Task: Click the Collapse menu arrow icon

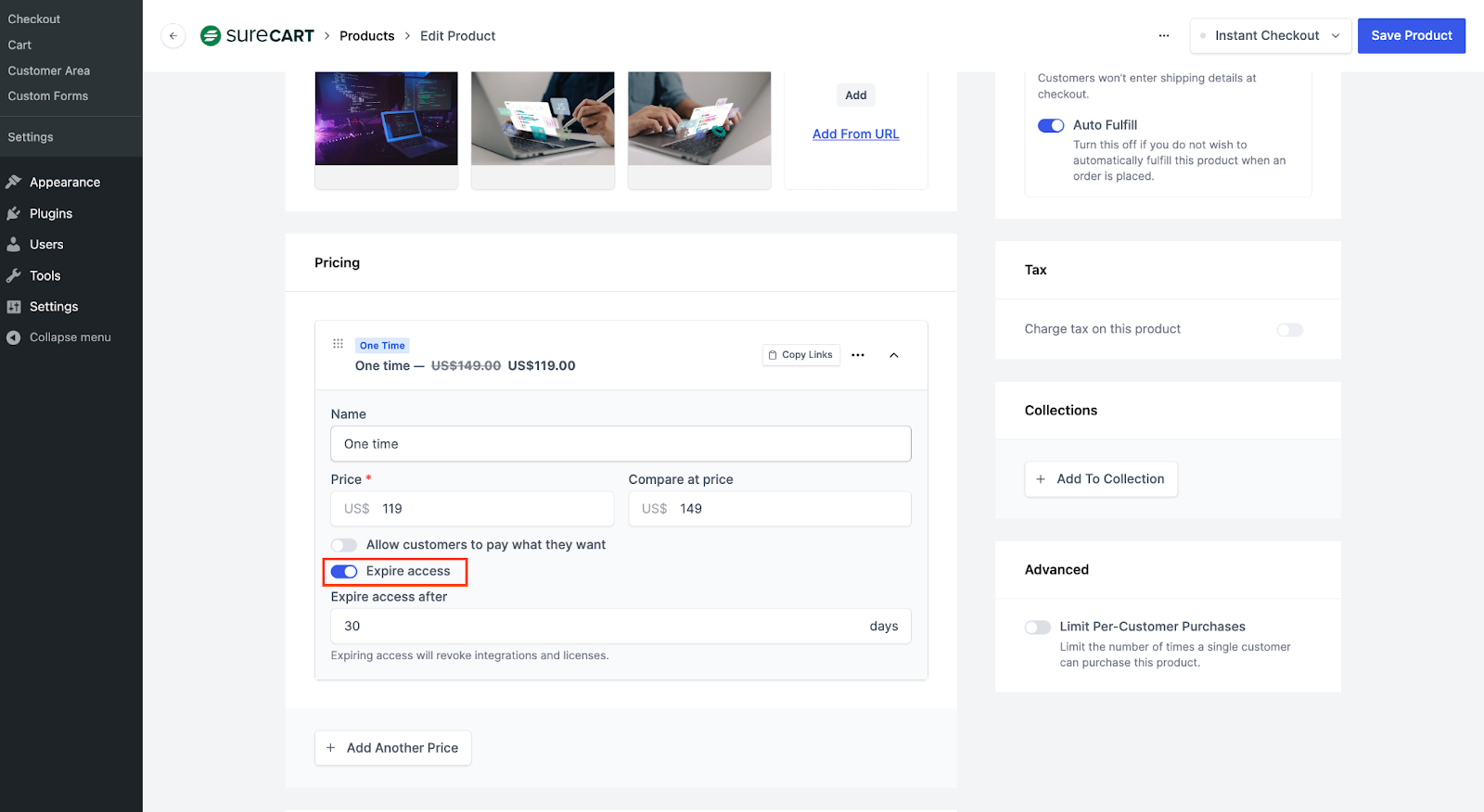Action: (x=14, y=337)
